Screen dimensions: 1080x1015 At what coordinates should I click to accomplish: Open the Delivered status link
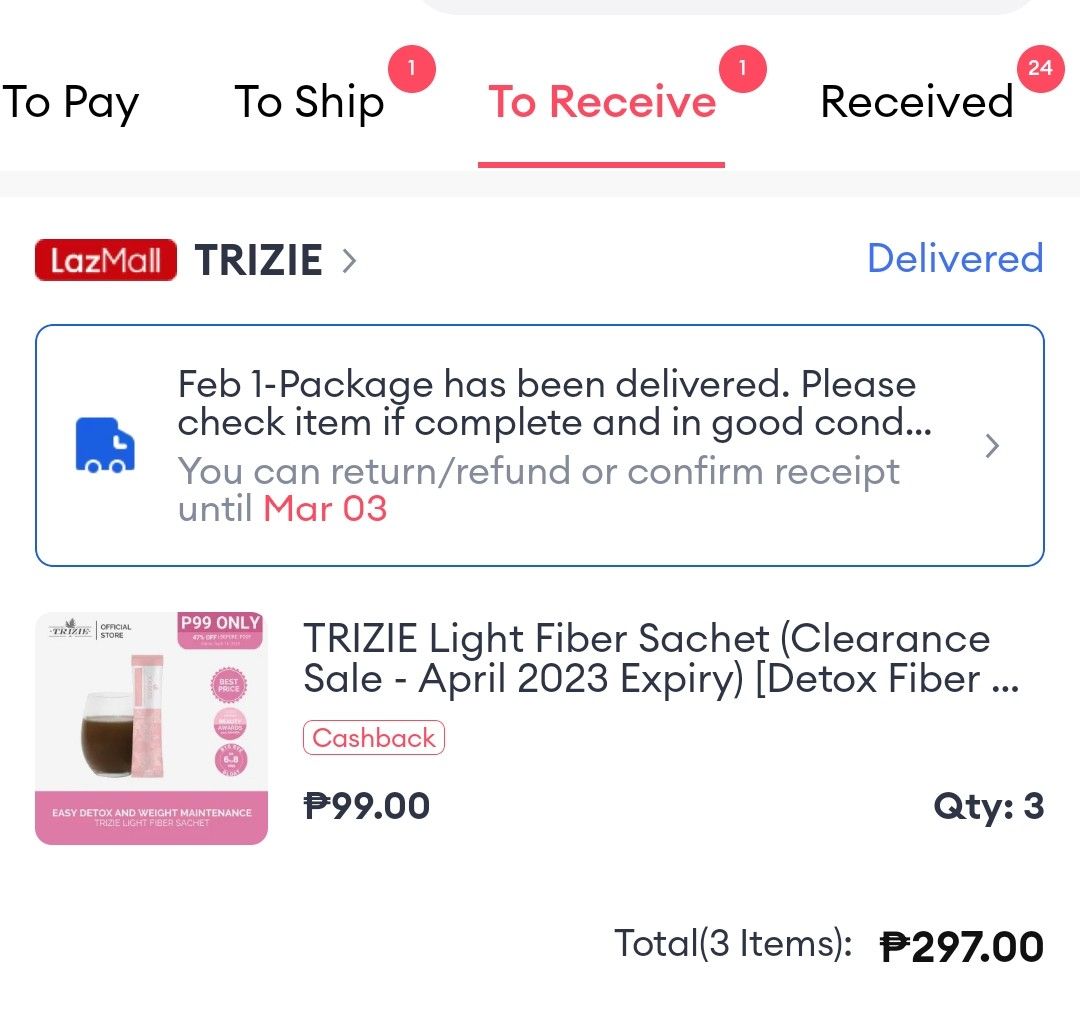click(955, 259)
